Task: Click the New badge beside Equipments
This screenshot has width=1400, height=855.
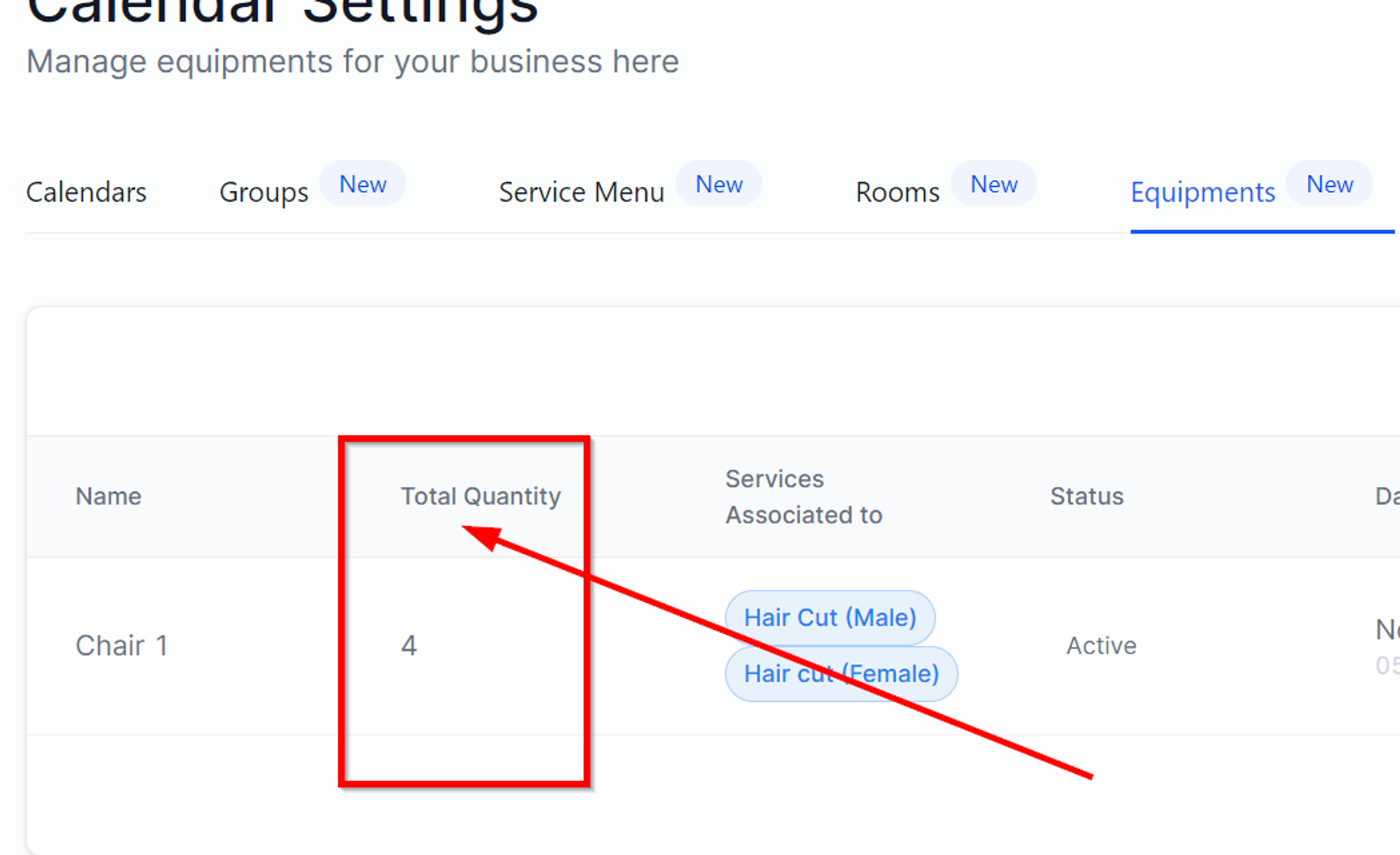Action: [x=1329, y=184]
